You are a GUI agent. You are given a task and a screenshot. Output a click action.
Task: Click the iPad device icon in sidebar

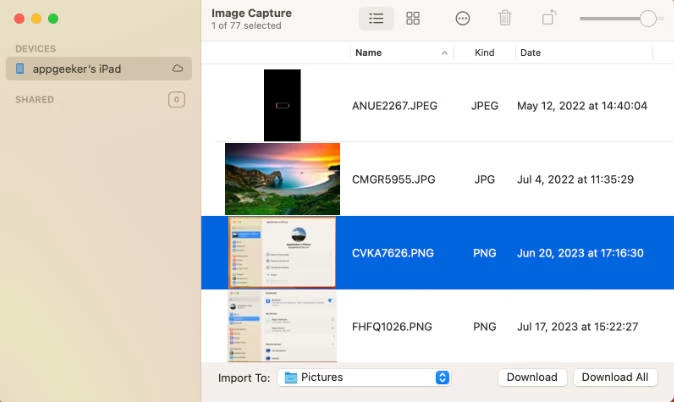coord(21,69)
